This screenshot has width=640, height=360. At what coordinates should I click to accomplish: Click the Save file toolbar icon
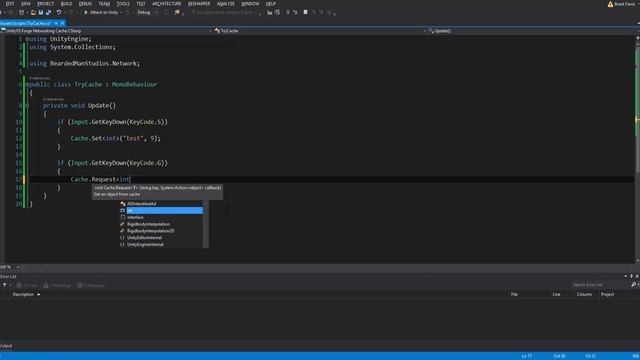coord(41,13)
